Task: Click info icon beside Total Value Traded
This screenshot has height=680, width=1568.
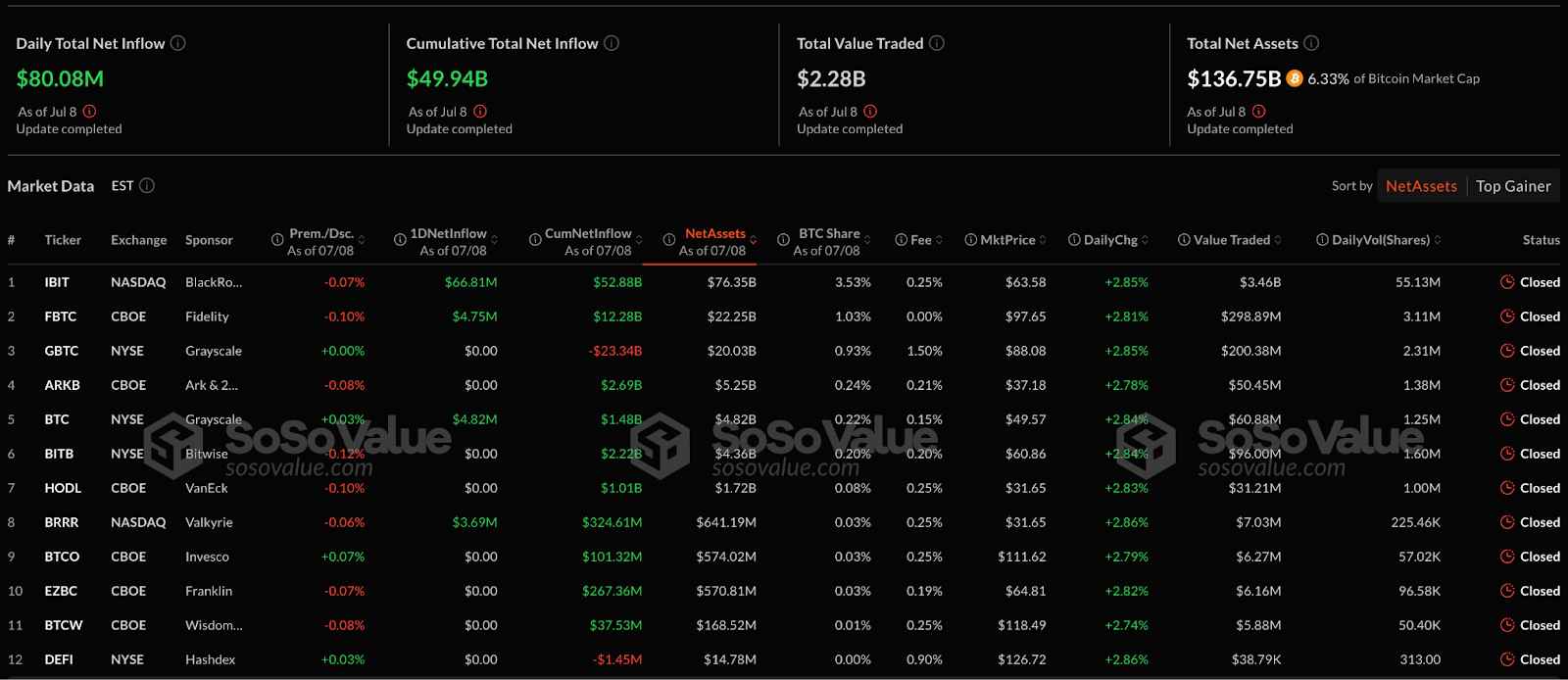Action: [937, 43]
